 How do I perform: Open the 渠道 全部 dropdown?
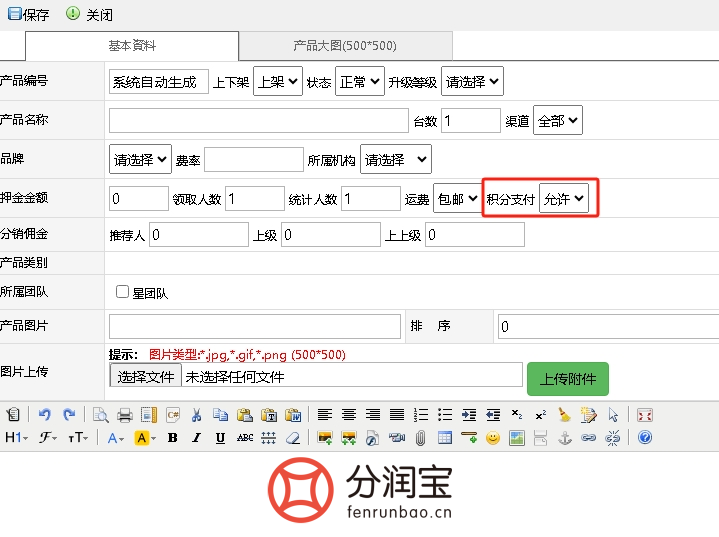pyautogui.click(x=558, y=120)
